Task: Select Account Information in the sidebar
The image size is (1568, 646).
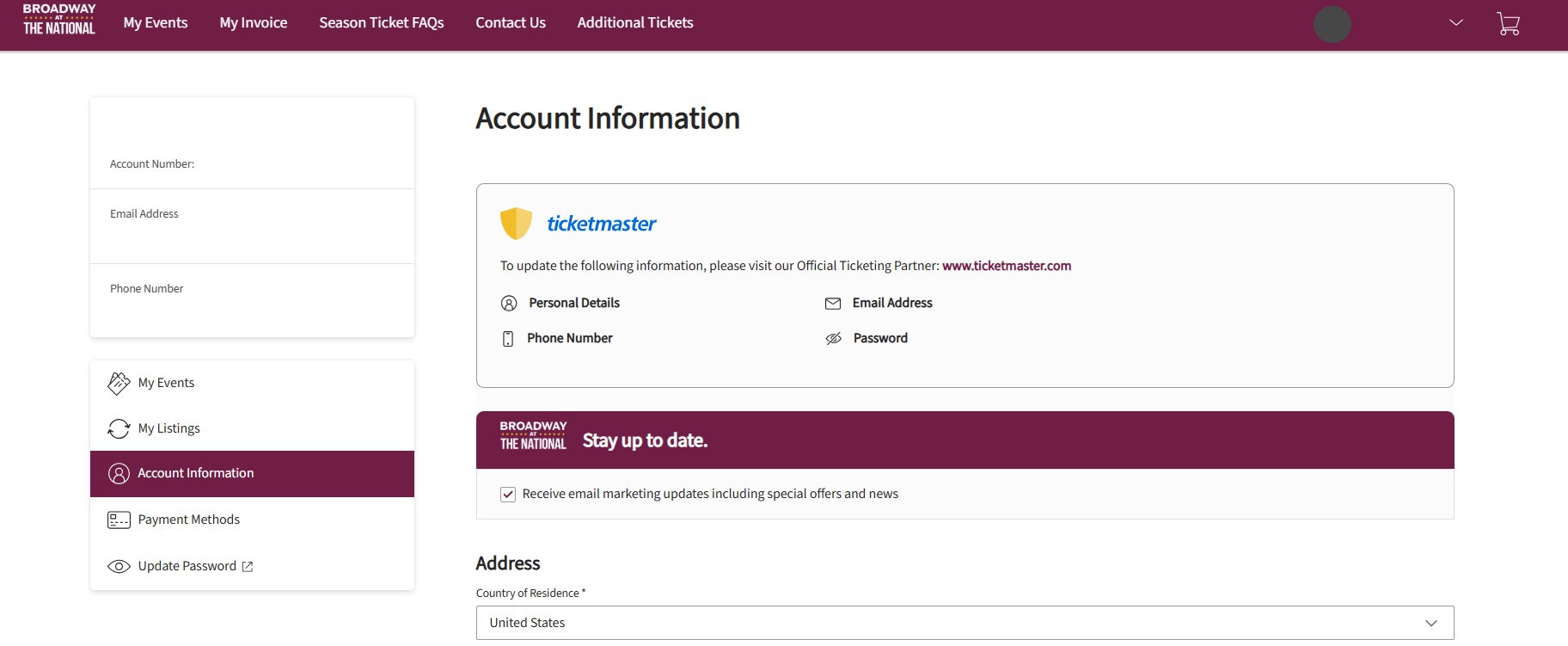Action: point(196,473)
